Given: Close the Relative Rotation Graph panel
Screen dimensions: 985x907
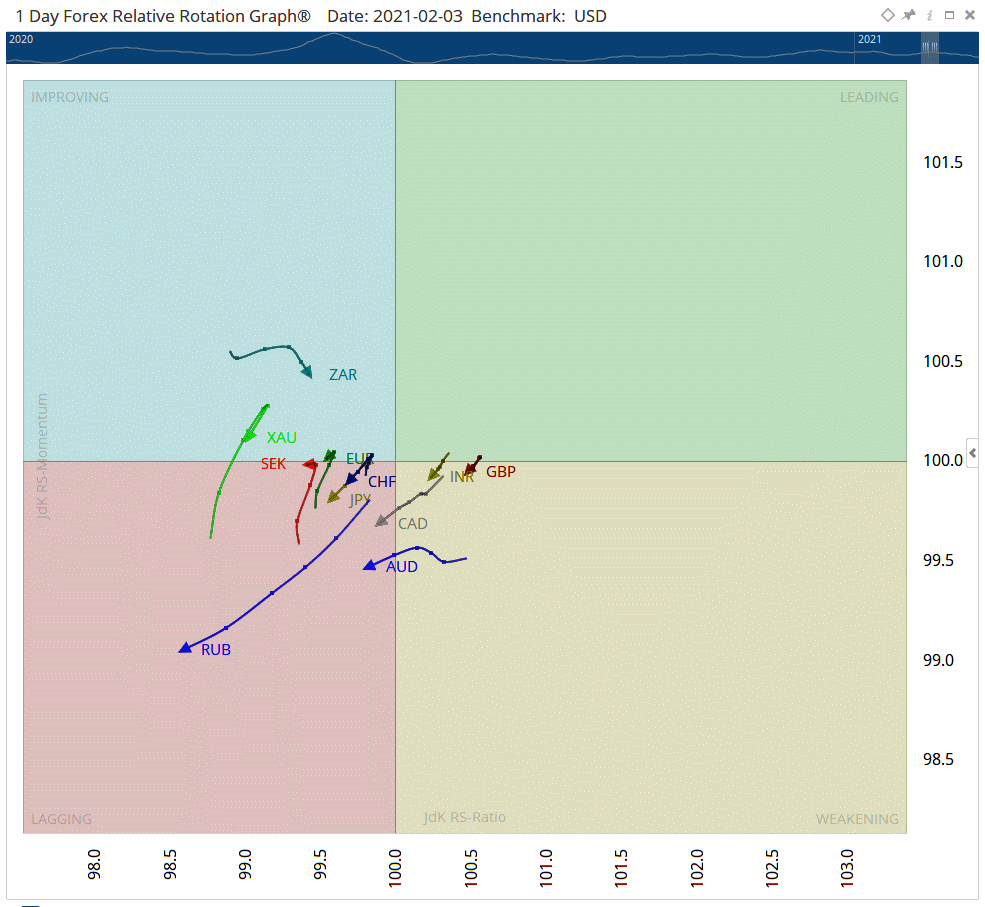Looking at the screenshot, I should tap(969, 15).
